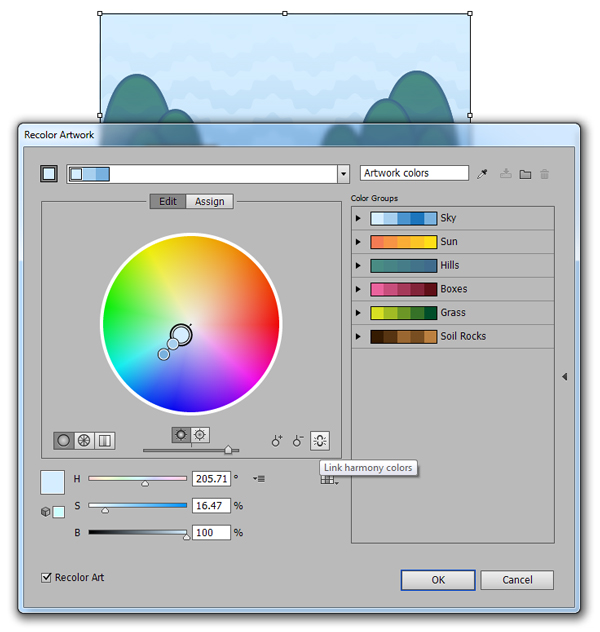The width and height of the screenshot is (600, 632).
Task: Switch to the Edit tab
Action: point(168,201)
